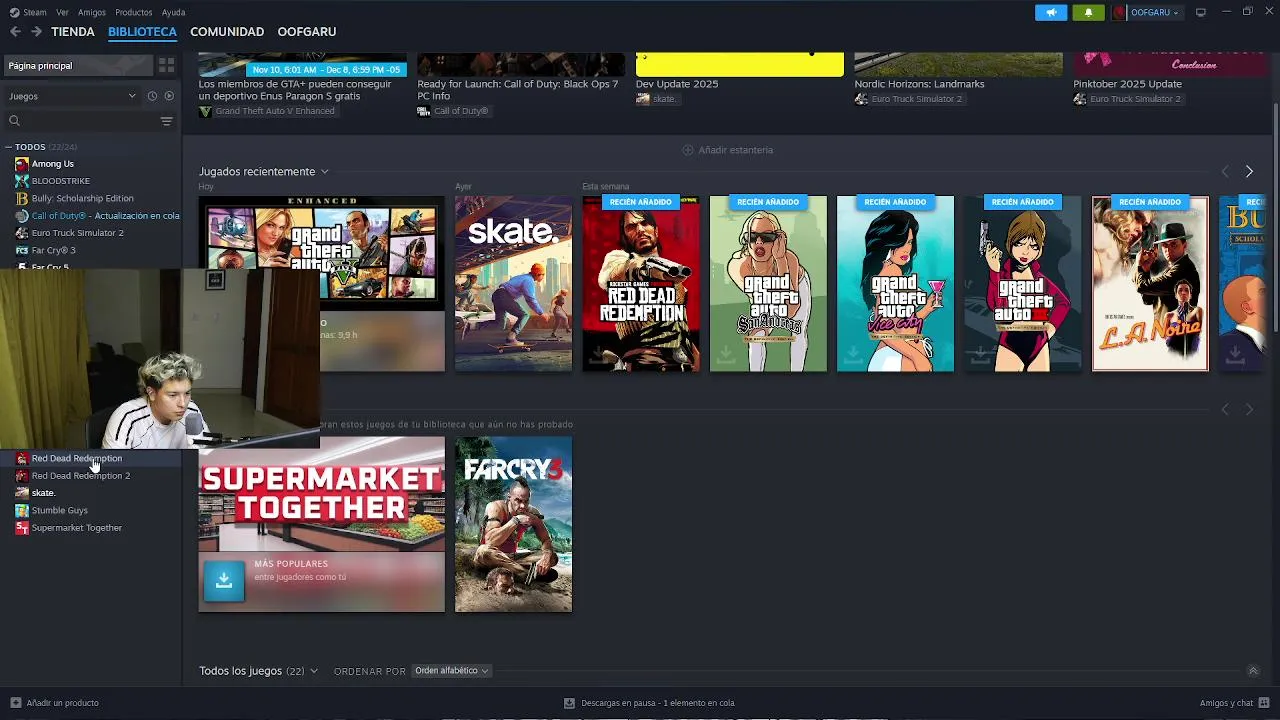Click the library search magnifier icon

[14, 121]
